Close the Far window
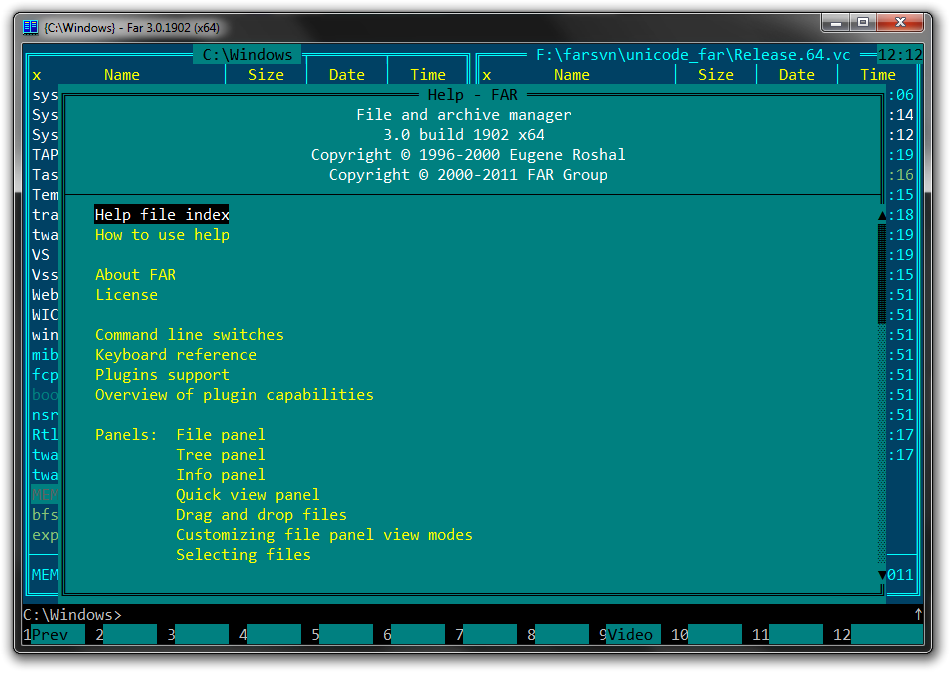 900,23
